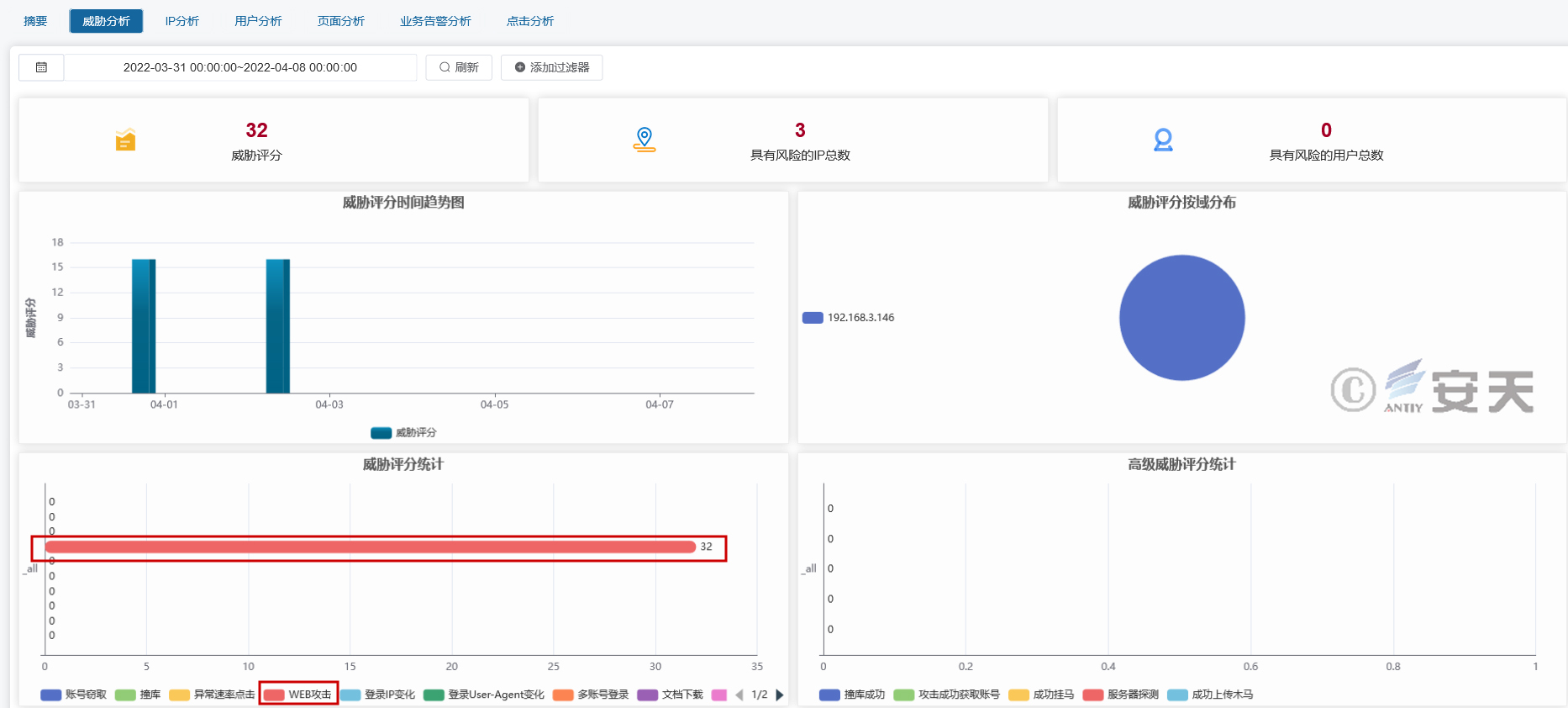Click the calendar icon for date range

41,67
